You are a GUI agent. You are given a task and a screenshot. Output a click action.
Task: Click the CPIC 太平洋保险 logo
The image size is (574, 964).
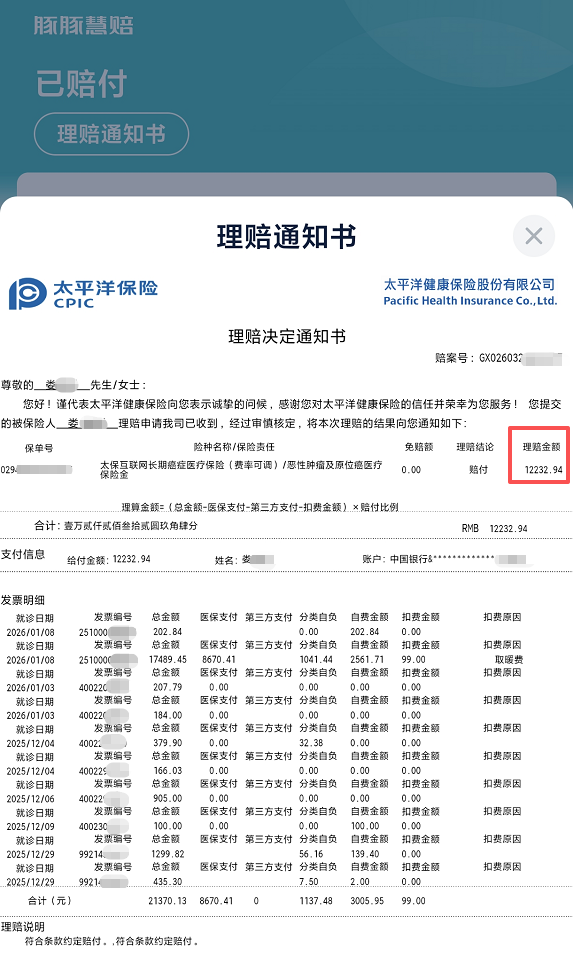pos(84,294)
